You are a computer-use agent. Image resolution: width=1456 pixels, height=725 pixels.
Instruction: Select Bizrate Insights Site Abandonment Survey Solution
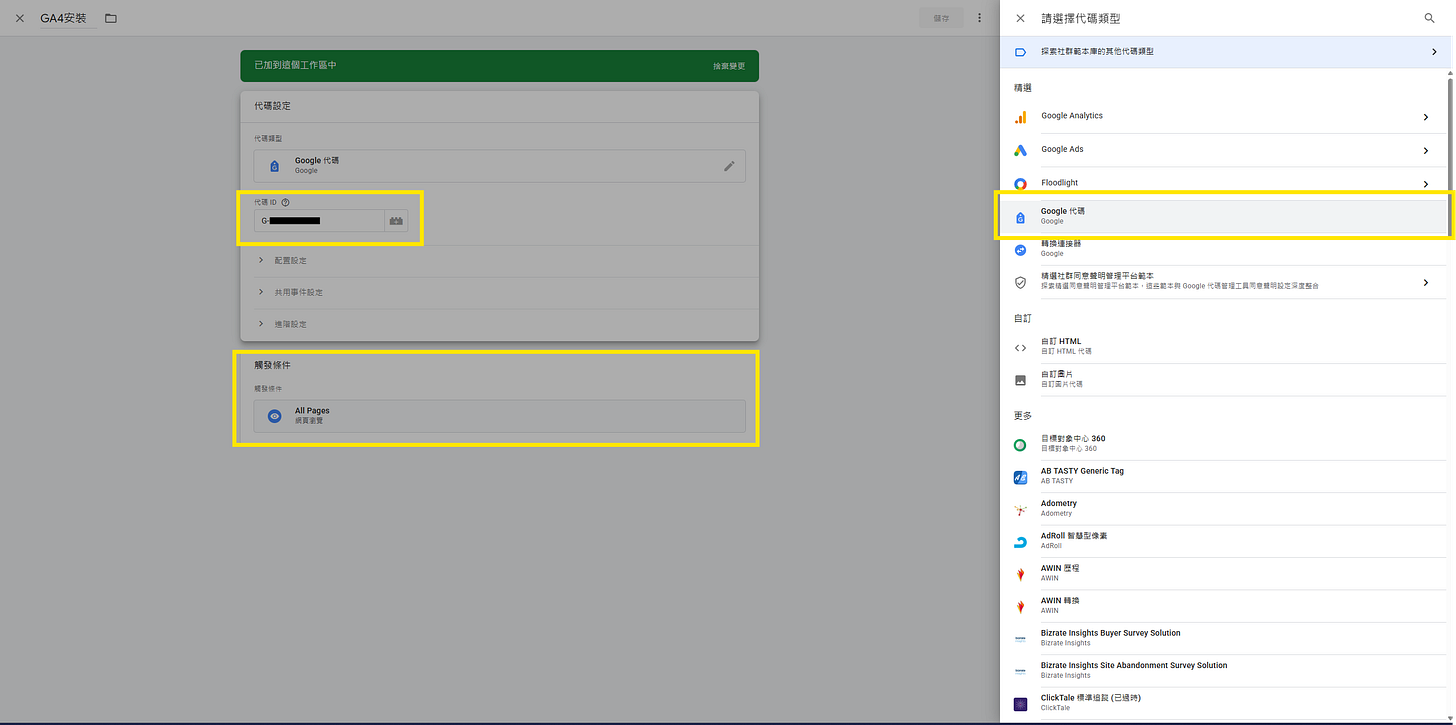click(x=1223, y=670)
